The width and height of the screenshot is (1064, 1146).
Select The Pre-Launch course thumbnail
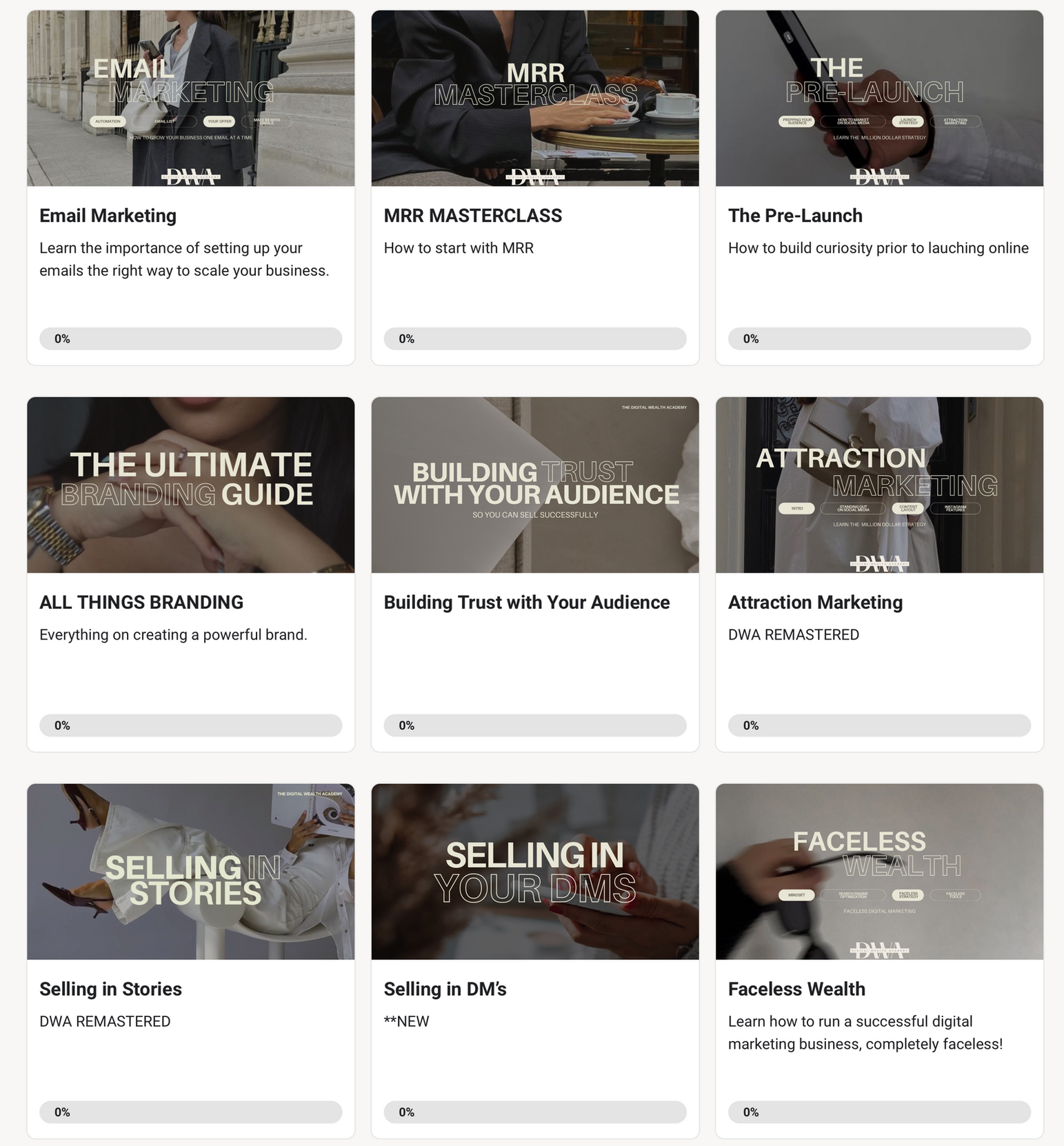[879, 98]
